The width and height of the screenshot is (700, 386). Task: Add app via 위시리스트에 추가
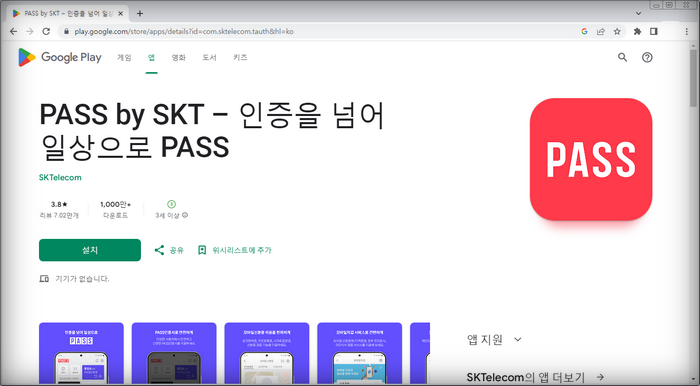coord(235,250)
